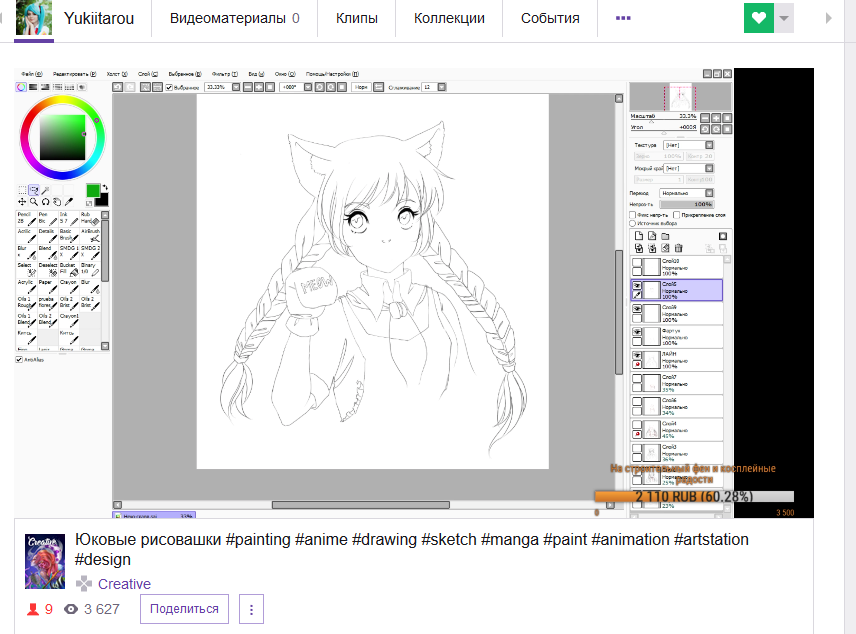856x634 pixels.
Task: Open the Yukiitarou channel name
Action: (99, 19)
